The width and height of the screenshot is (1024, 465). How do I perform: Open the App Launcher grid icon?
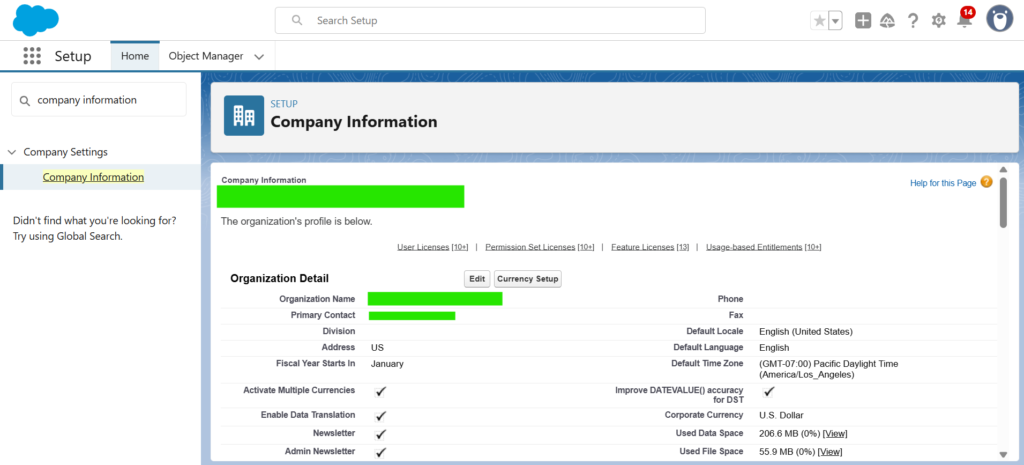(32, 56)
